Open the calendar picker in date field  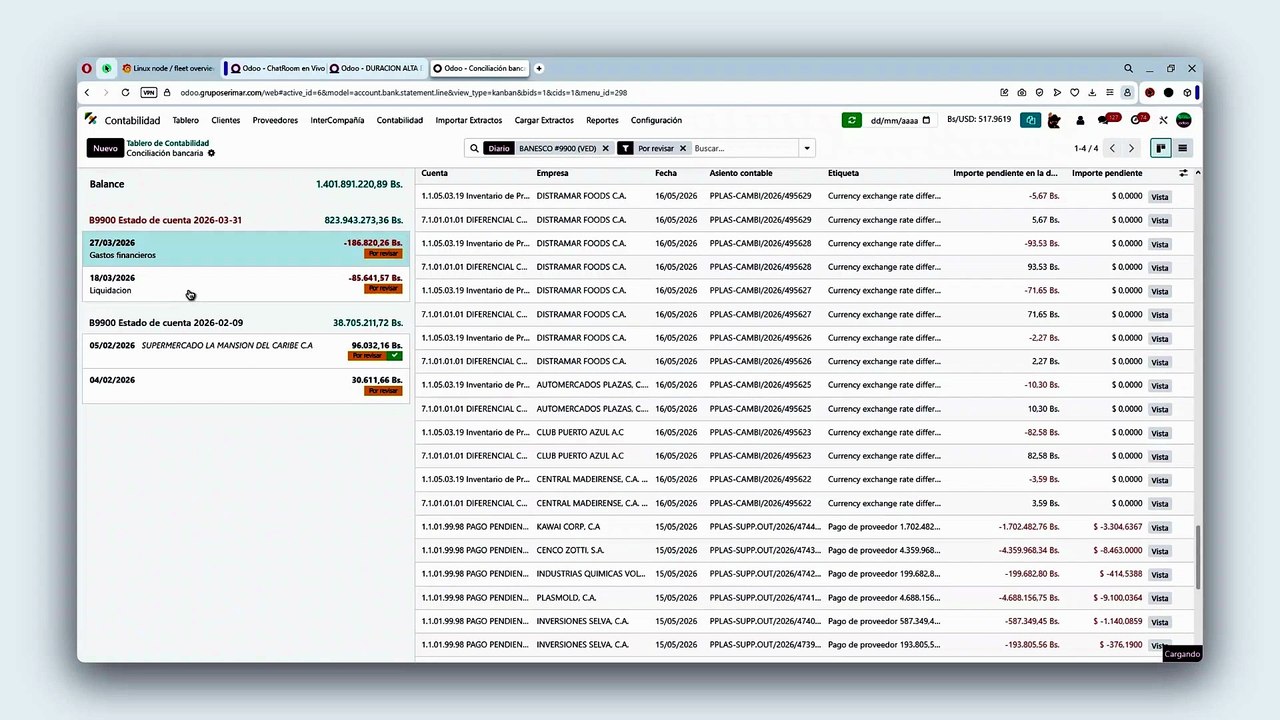coord(926,120)
